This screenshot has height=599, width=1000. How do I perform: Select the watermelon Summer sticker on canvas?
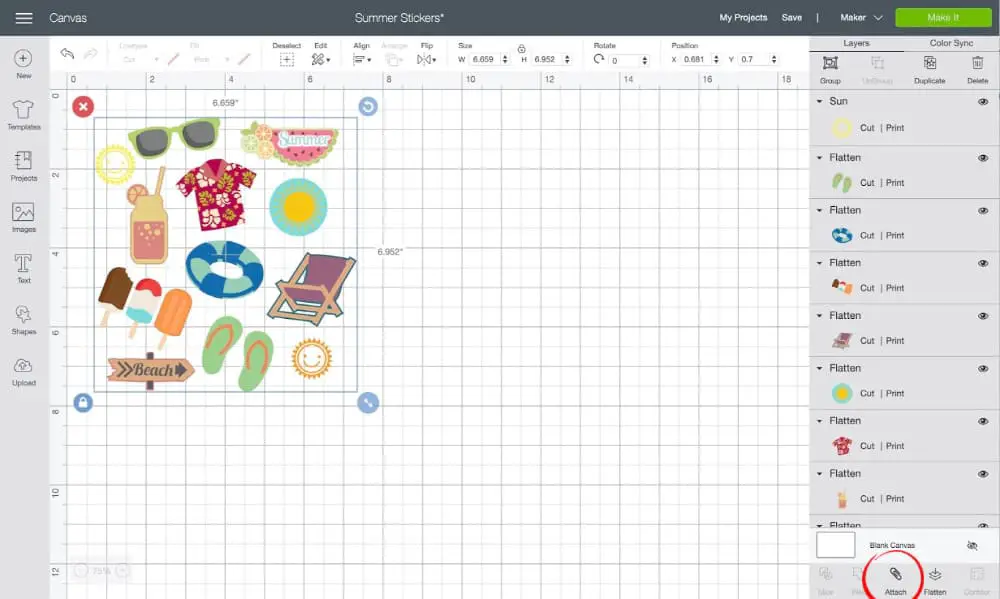pos(290,144)
